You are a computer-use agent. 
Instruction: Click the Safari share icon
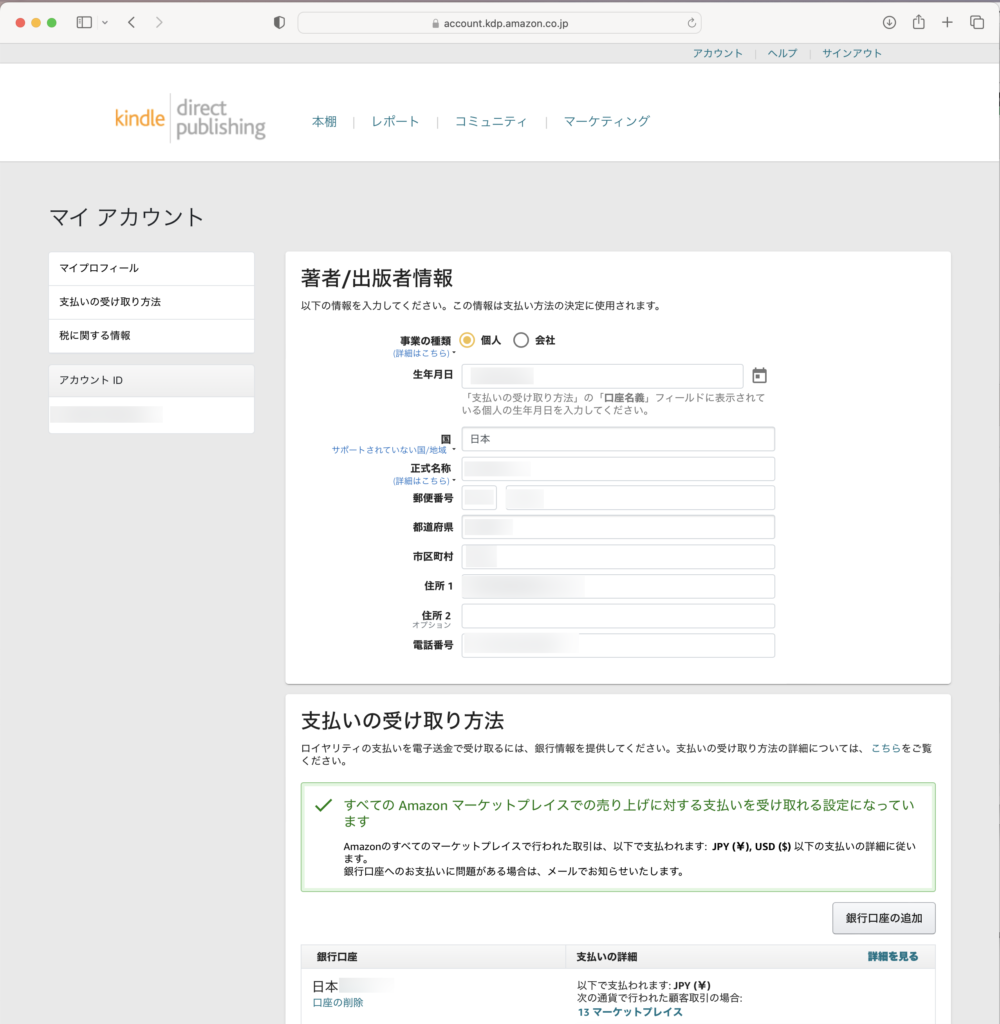point(918,22)
